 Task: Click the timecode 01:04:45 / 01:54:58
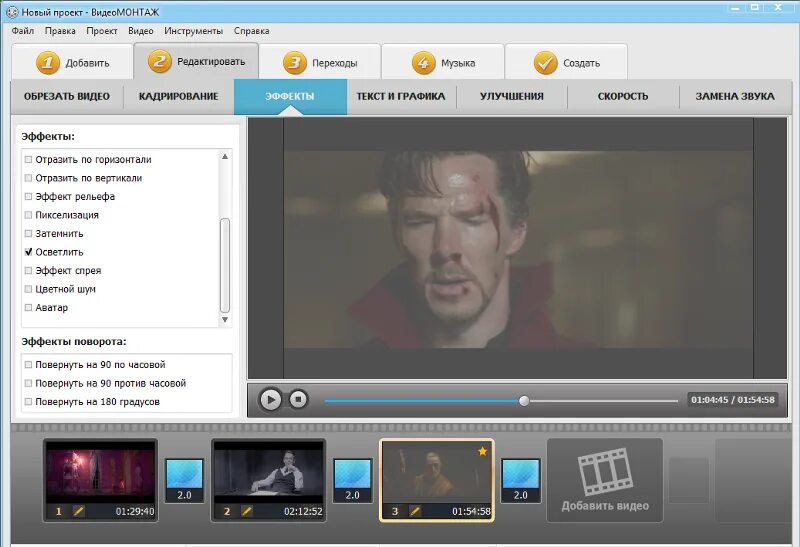pos(733,400)
